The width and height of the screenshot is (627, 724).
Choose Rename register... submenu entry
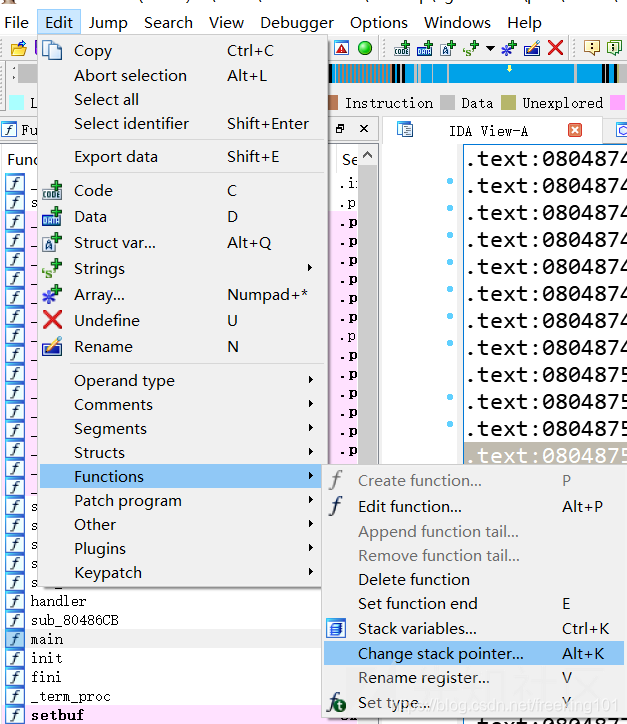[474, 677]
